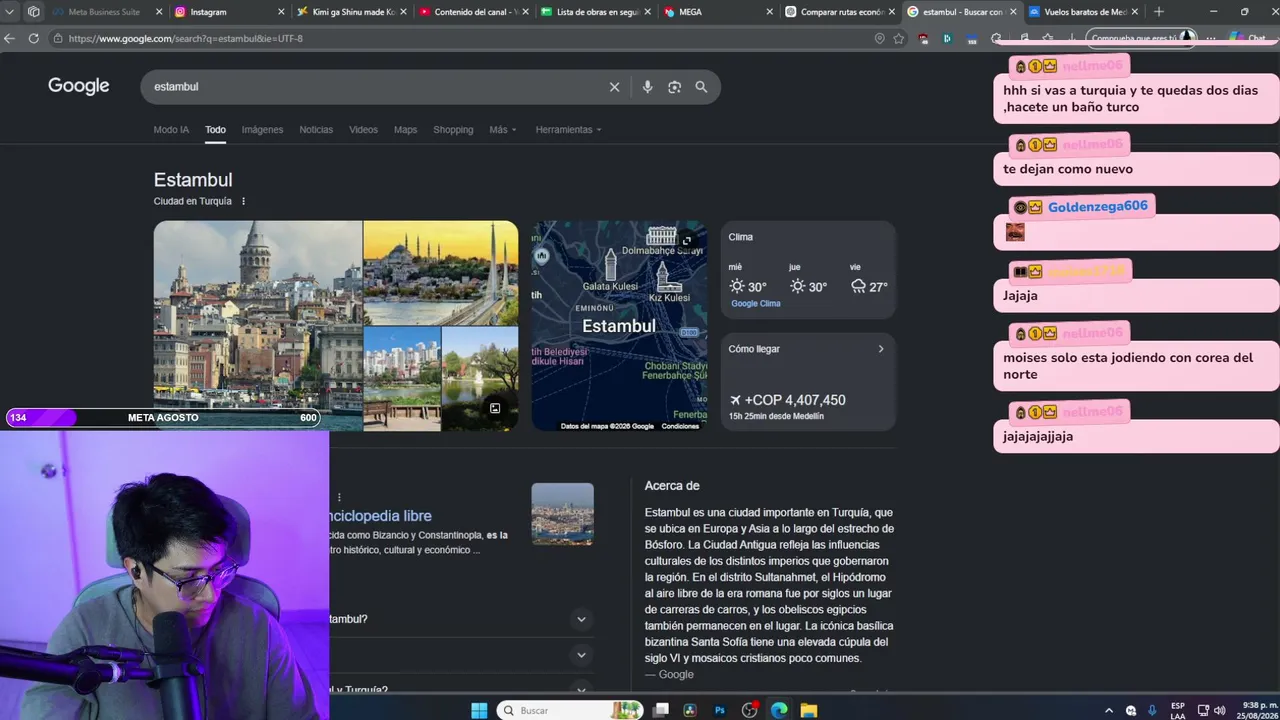This screenshot has height=720, width=1280.
Task: Open the Windows Start menu
Action: (x=479, y=710)
